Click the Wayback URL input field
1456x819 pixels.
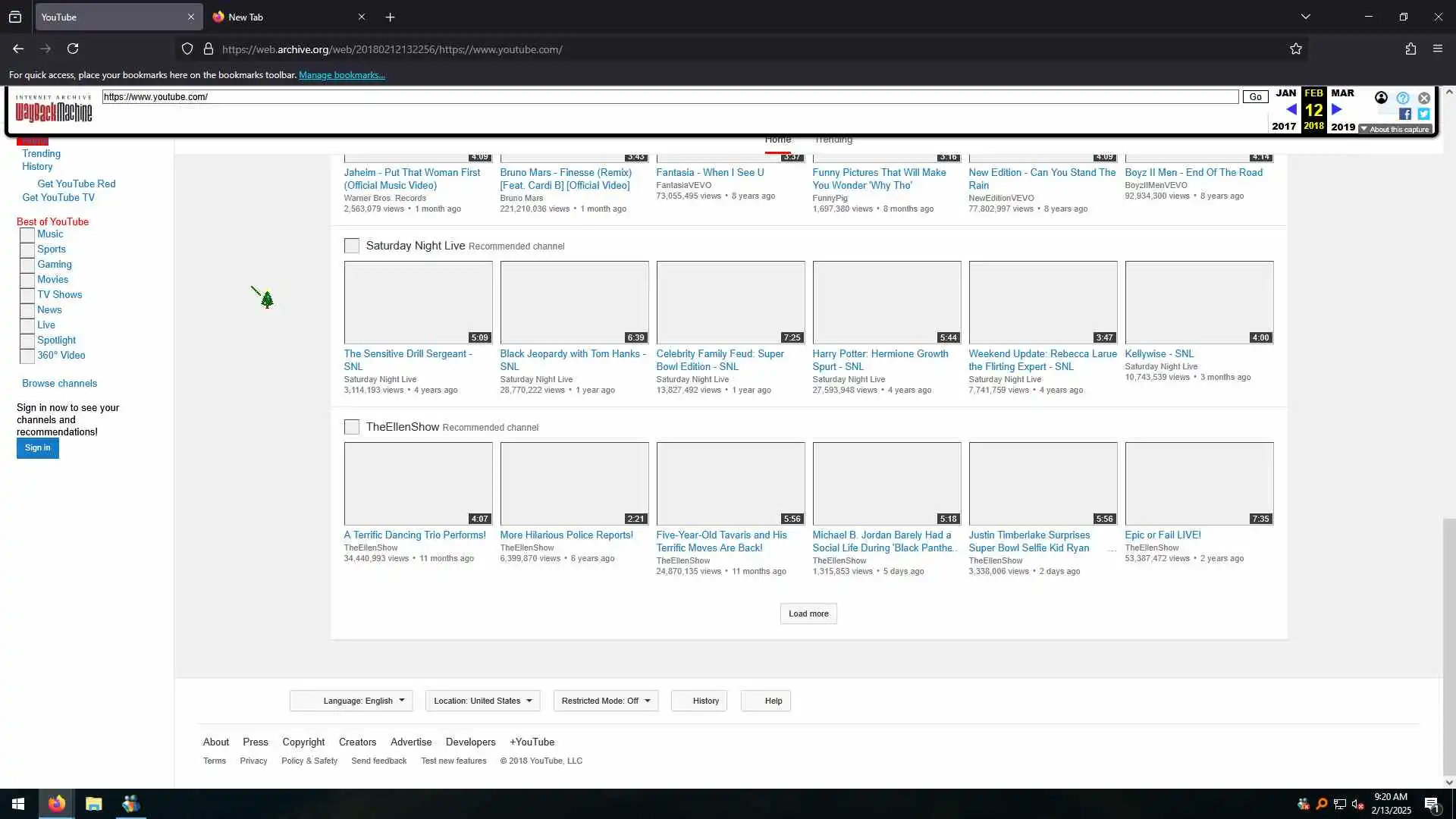pos(667,97)
